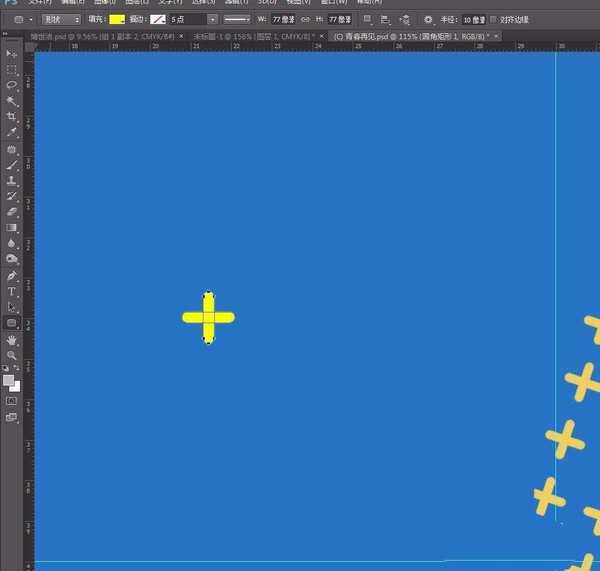Select the Pen tool
The width and height of the screenshot is (600, 571).
pos(11,276)
